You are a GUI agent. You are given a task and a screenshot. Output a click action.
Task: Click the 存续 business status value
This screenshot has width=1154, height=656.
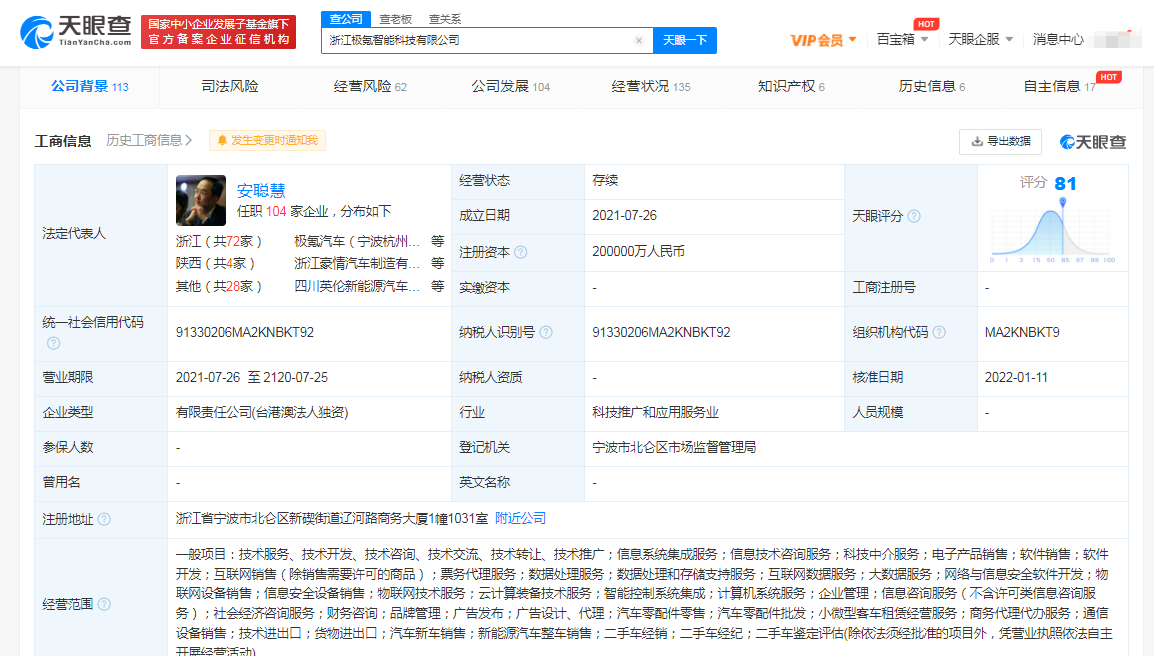(x=605, y=180)
